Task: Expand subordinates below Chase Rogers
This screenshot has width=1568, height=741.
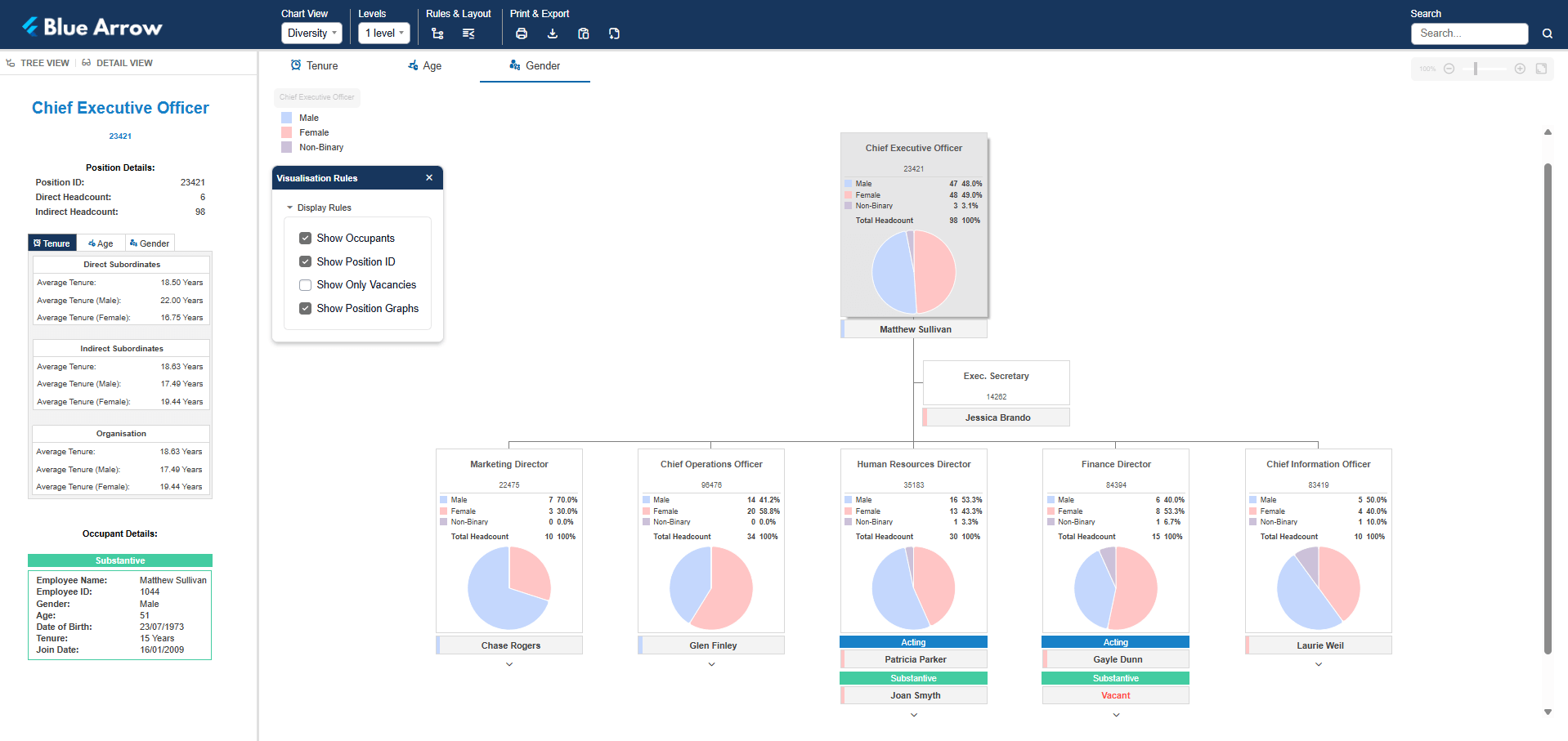Action: [x=509, y=664]
